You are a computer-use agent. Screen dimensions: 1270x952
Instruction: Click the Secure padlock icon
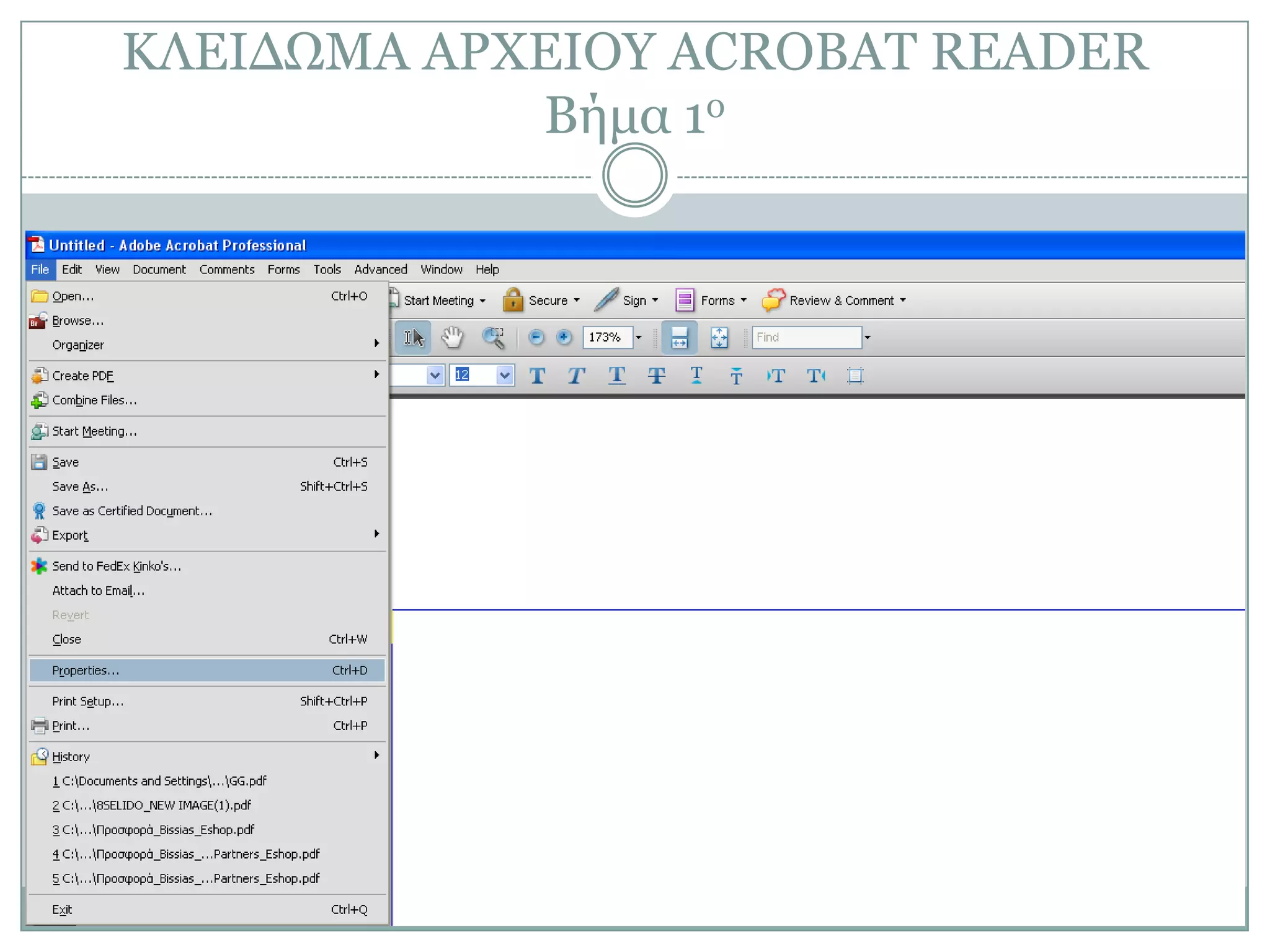[x=513, y=300]
